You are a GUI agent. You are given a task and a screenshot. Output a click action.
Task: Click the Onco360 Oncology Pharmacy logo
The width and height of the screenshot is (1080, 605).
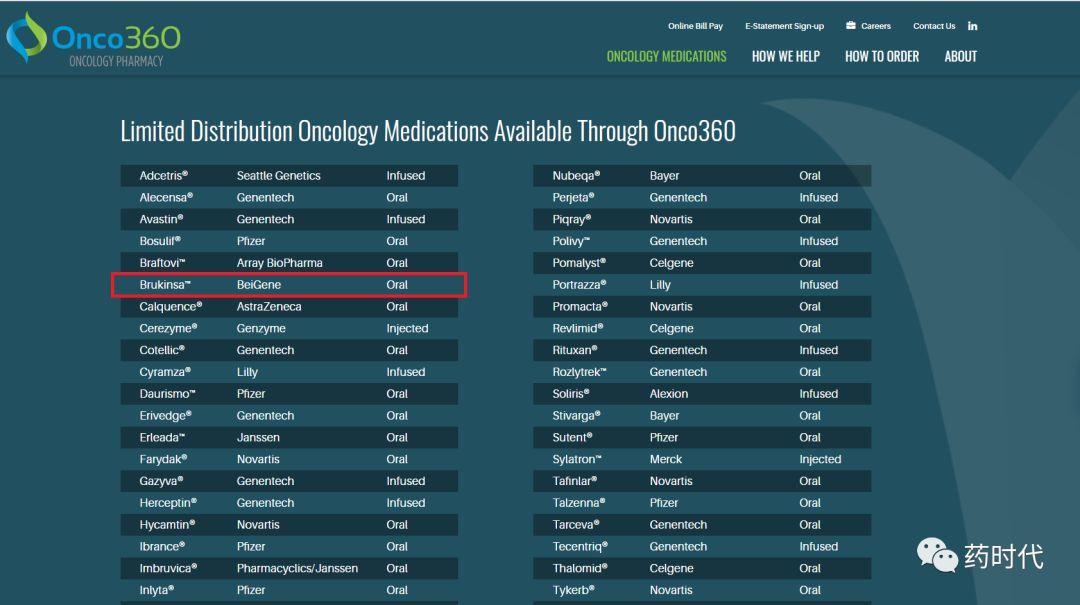94,39
